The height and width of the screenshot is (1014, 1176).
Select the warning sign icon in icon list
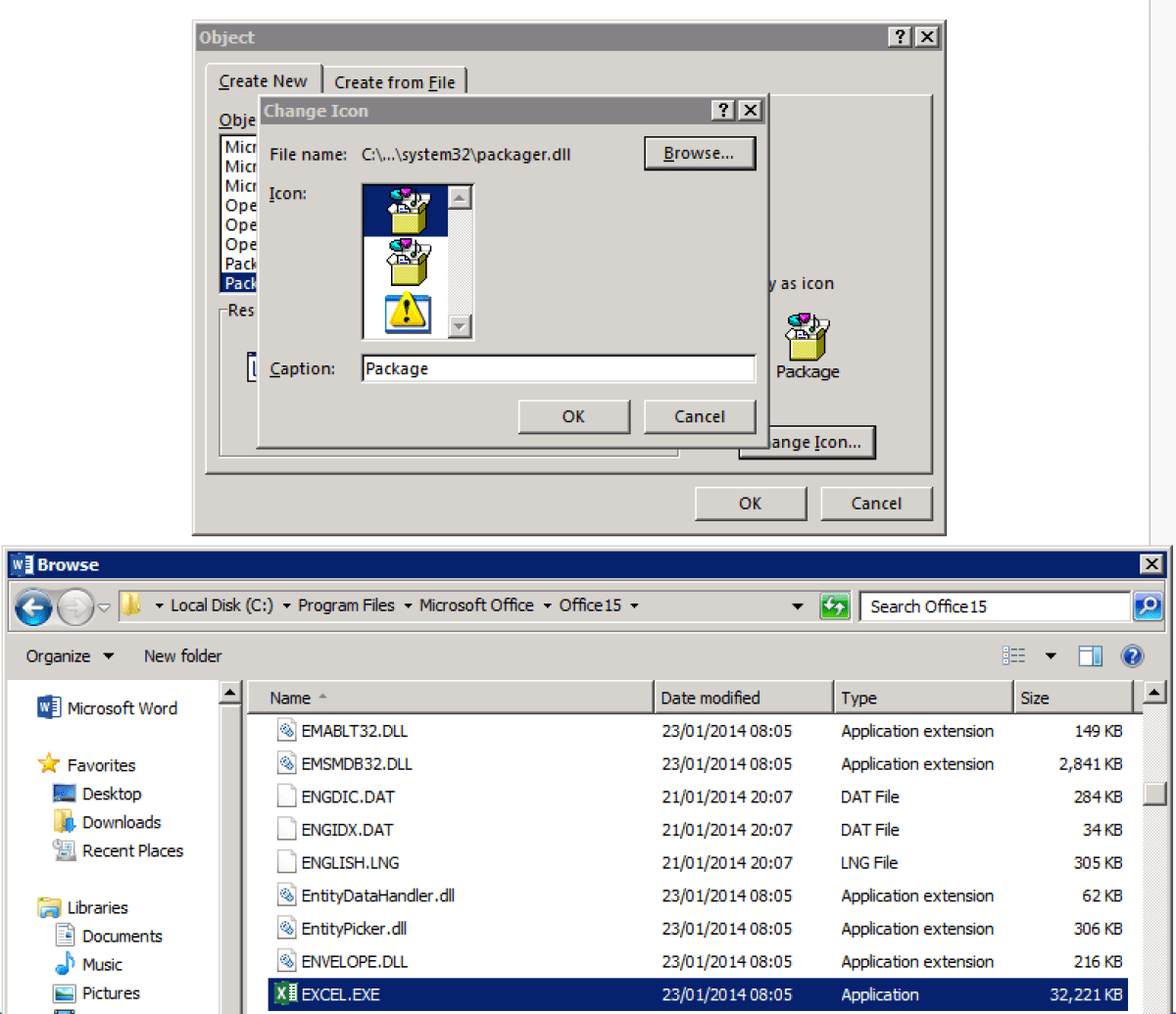[405, 313]
